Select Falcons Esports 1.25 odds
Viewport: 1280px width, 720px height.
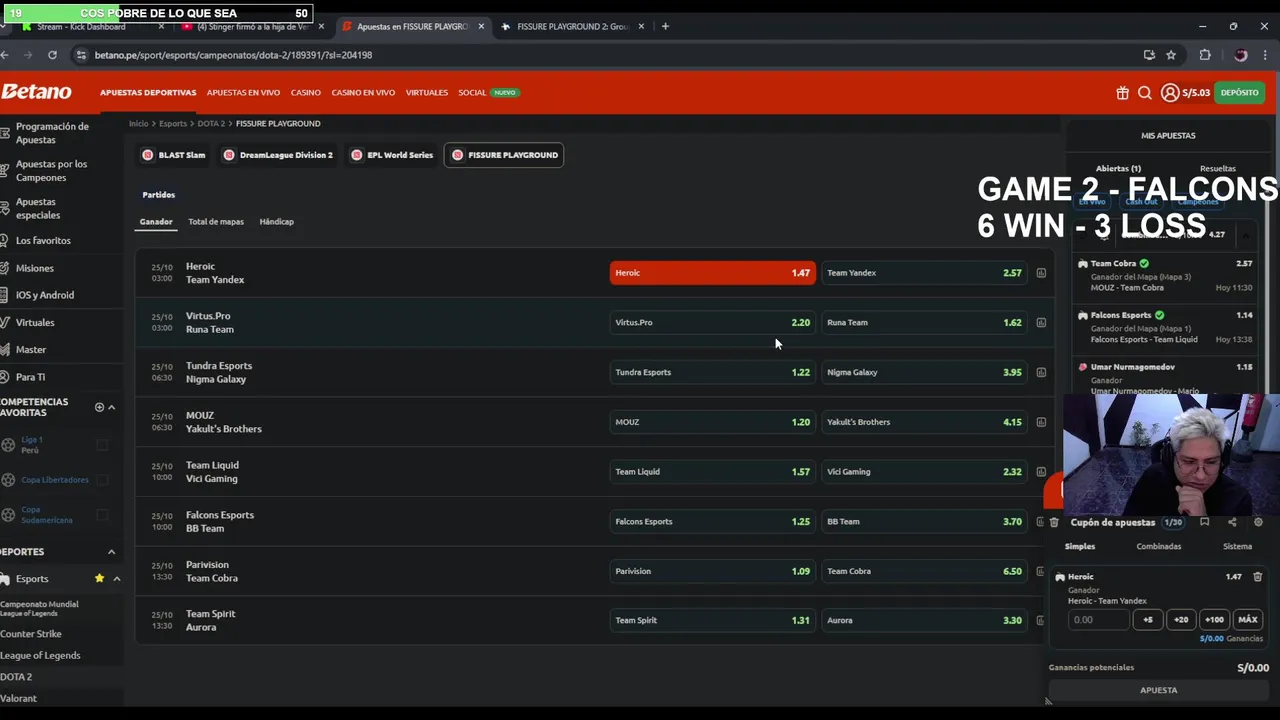713,521
